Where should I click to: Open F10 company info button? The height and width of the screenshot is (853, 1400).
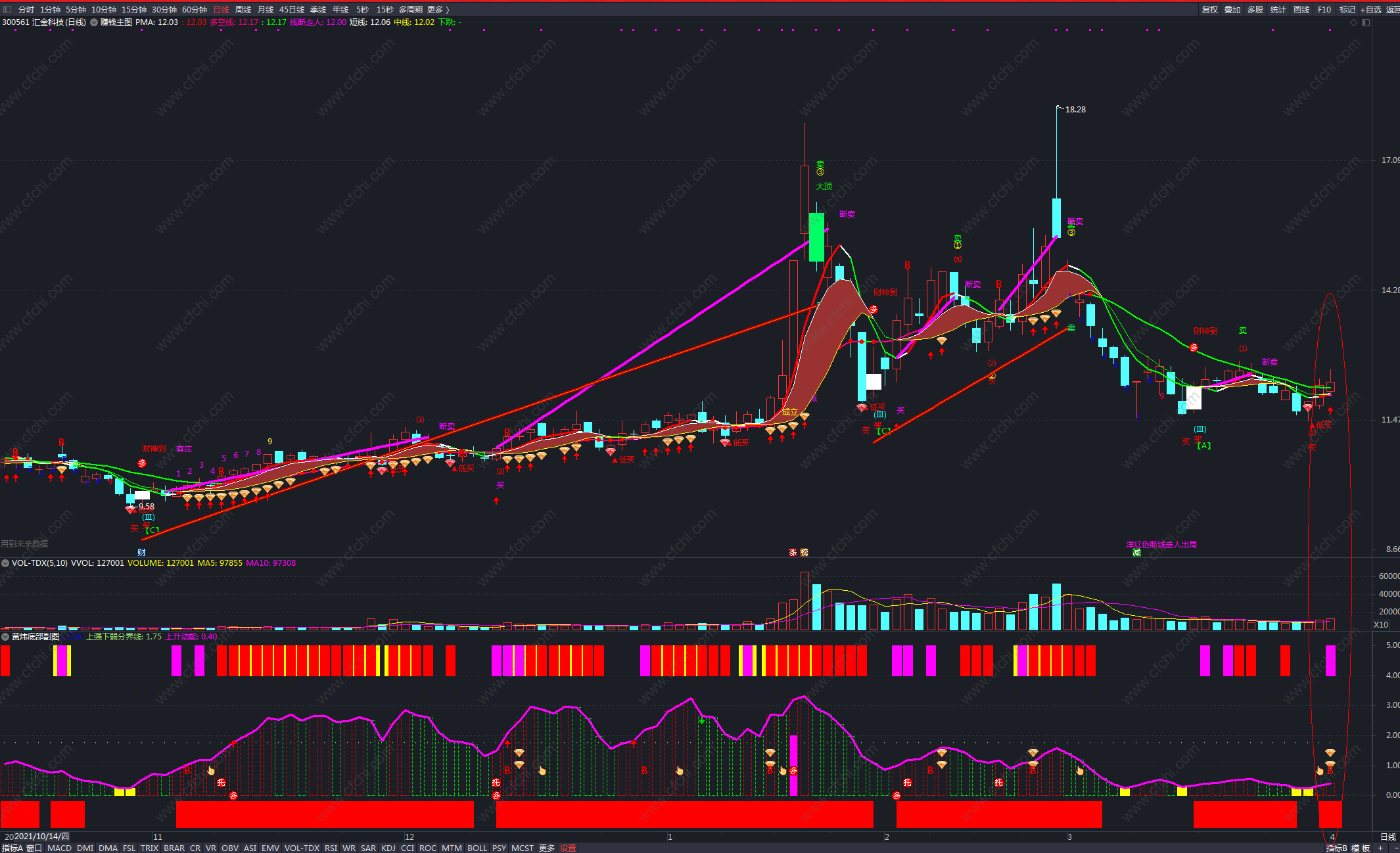(x=1324, y=10)
